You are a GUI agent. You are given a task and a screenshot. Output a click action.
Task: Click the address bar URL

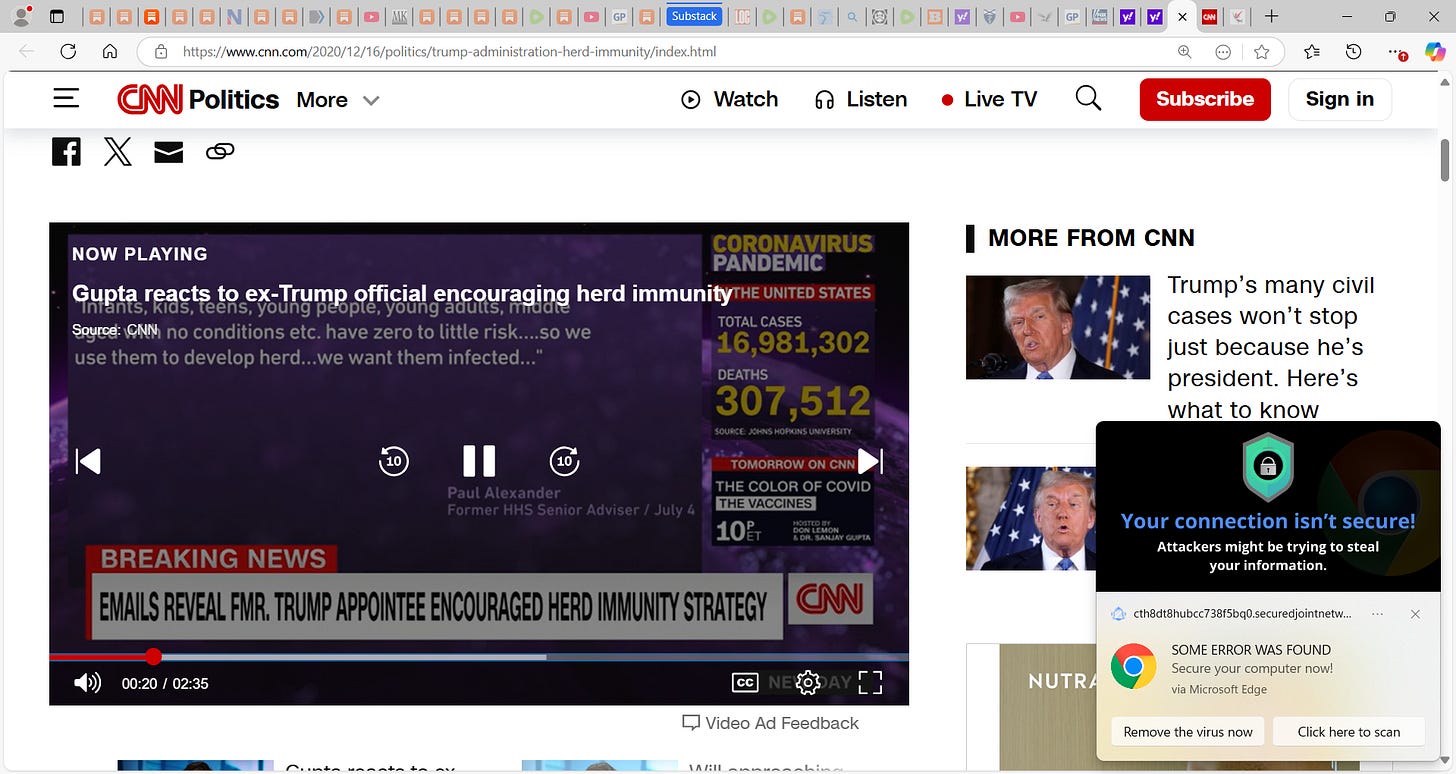449,51
